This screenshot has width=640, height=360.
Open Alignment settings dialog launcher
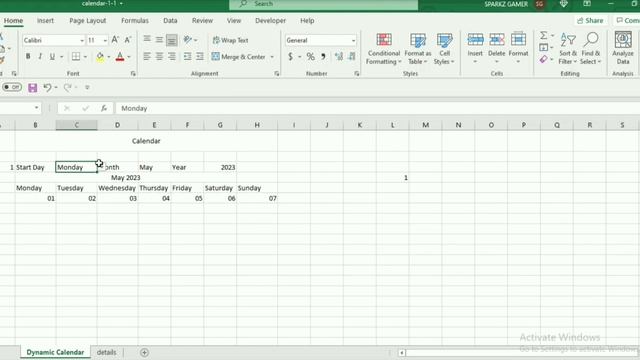coord(277,73)
